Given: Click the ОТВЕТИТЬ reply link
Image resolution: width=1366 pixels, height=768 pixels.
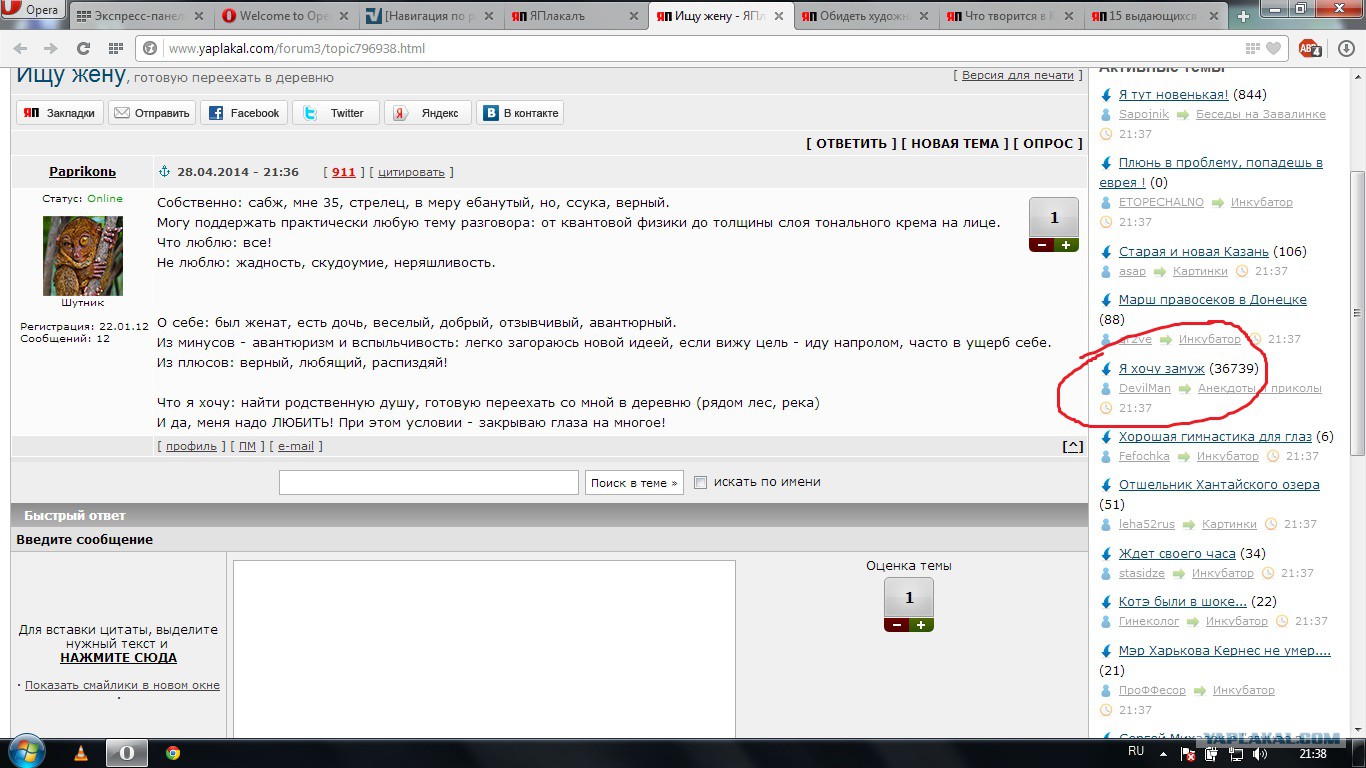Looking at the screenshot, I should point(851,143).
